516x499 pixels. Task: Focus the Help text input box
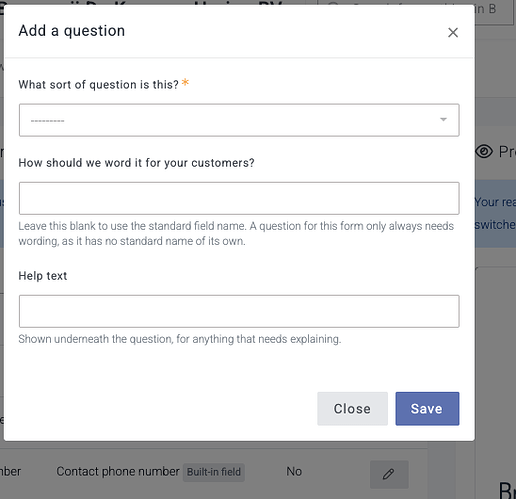pyautogui.click(x=239, y=311)
